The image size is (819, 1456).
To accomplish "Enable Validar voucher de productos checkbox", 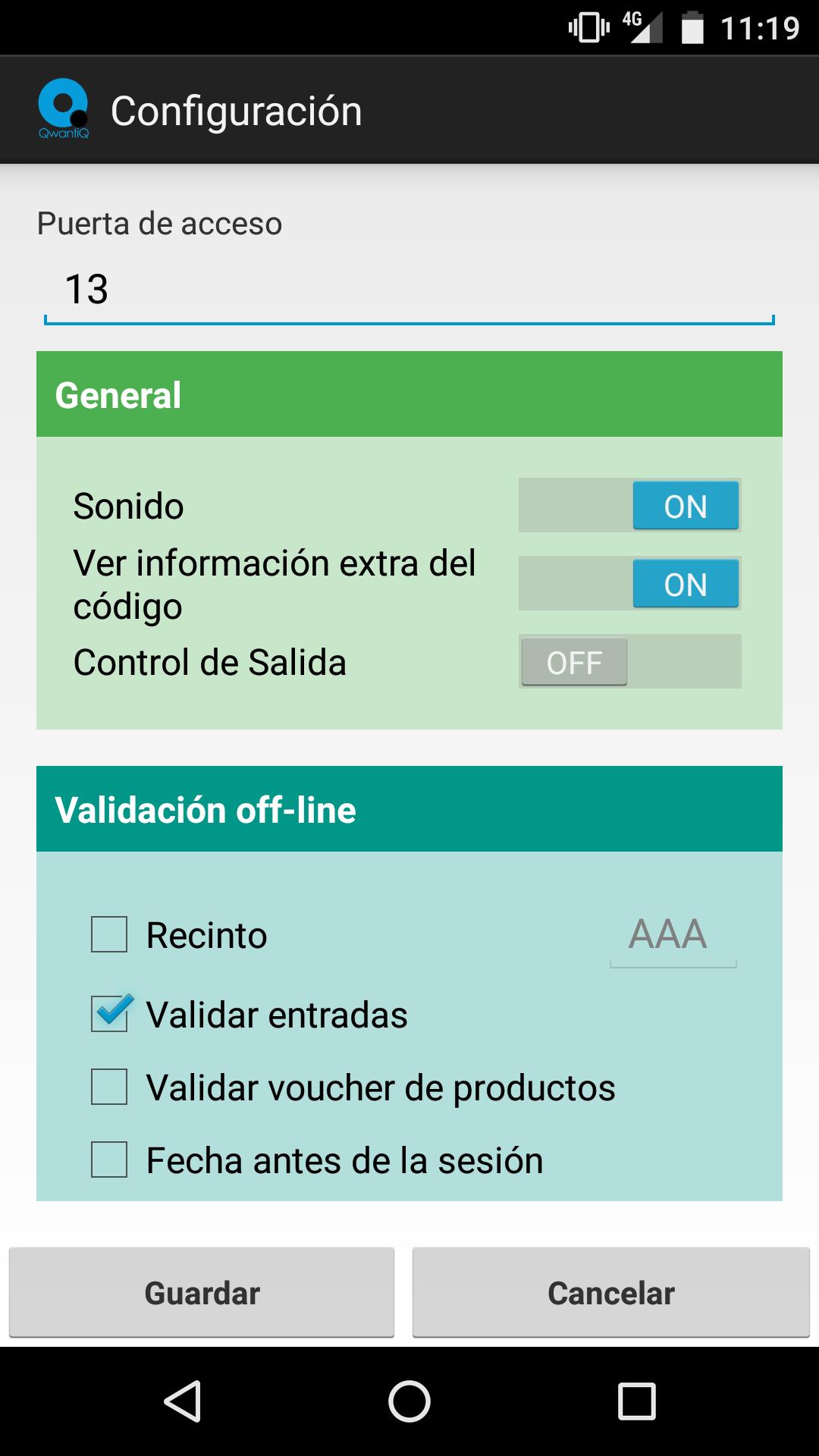I will pos(109,1087).
